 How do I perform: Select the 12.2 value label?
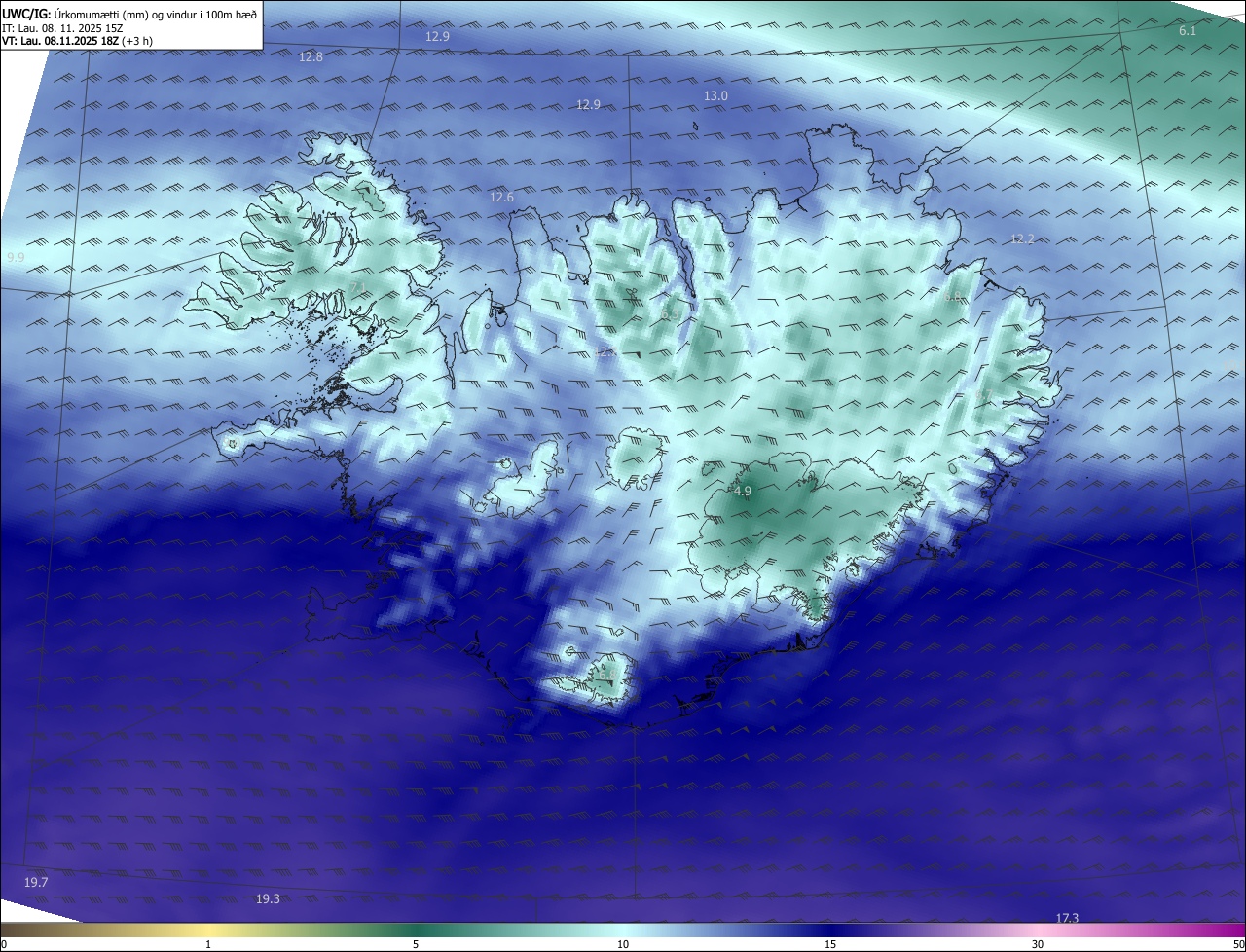[x=1022, y=239]
